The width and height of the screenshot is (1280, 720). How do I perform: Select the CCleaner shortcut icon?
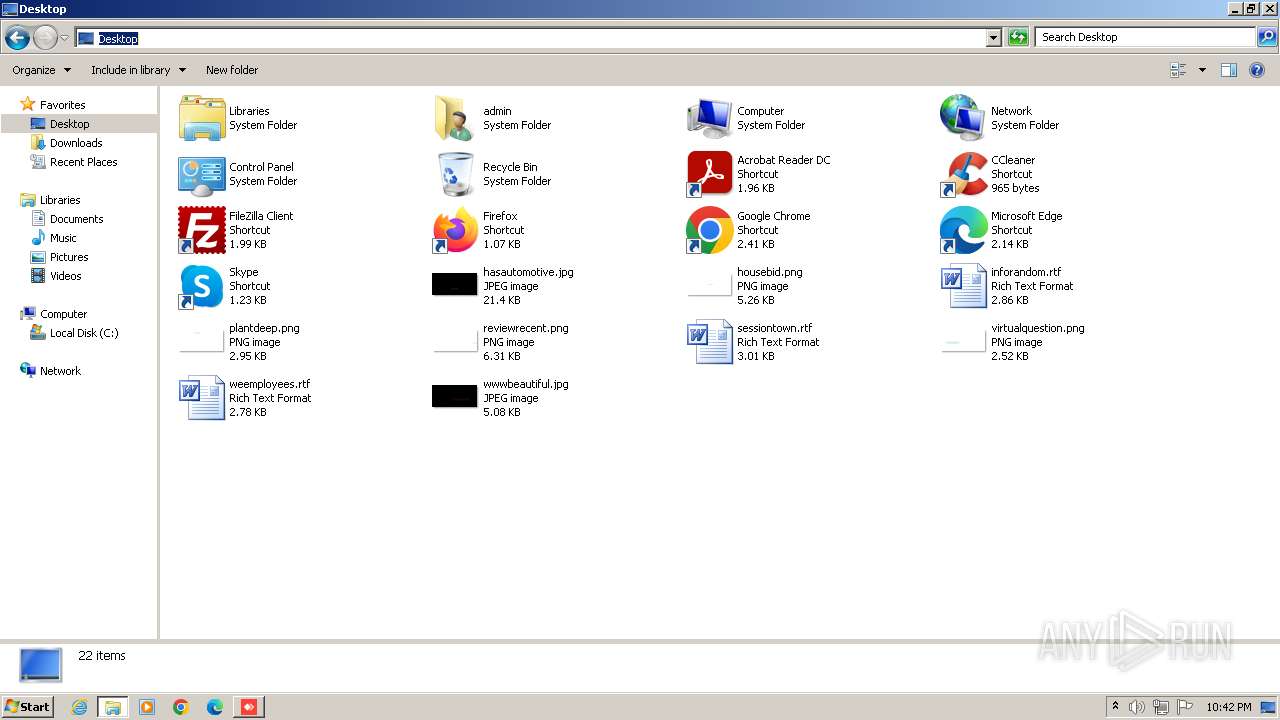[x=963, y=174]
